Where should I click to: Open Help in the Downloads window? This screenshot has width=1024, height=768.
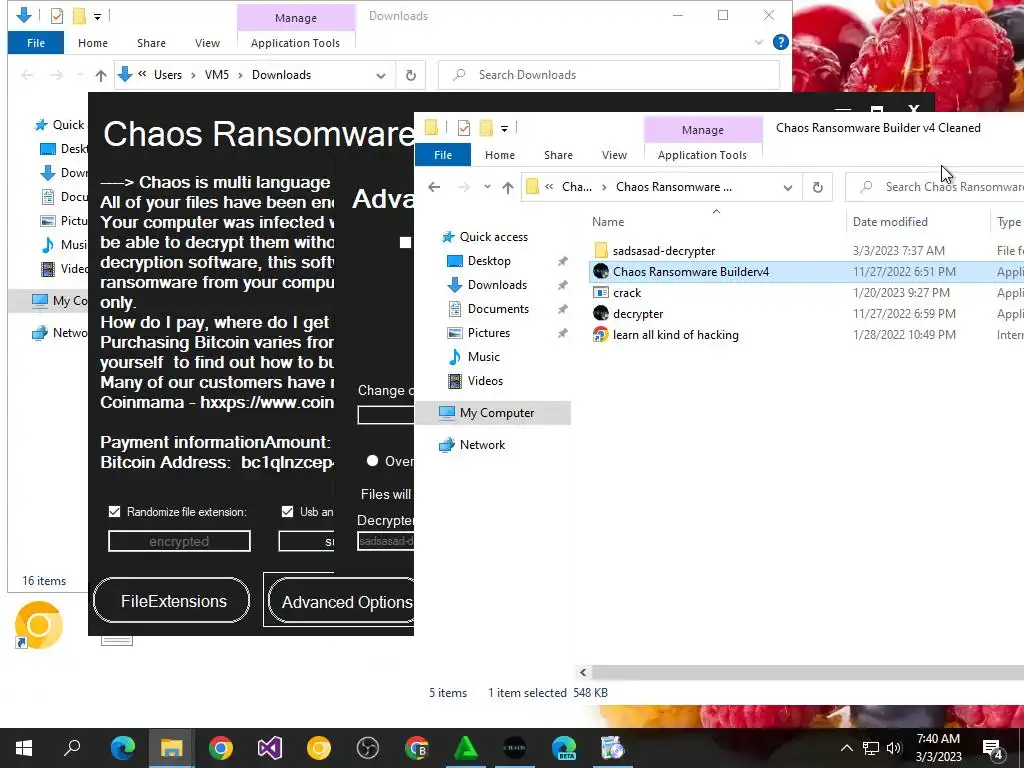click(x=780, y=42)
